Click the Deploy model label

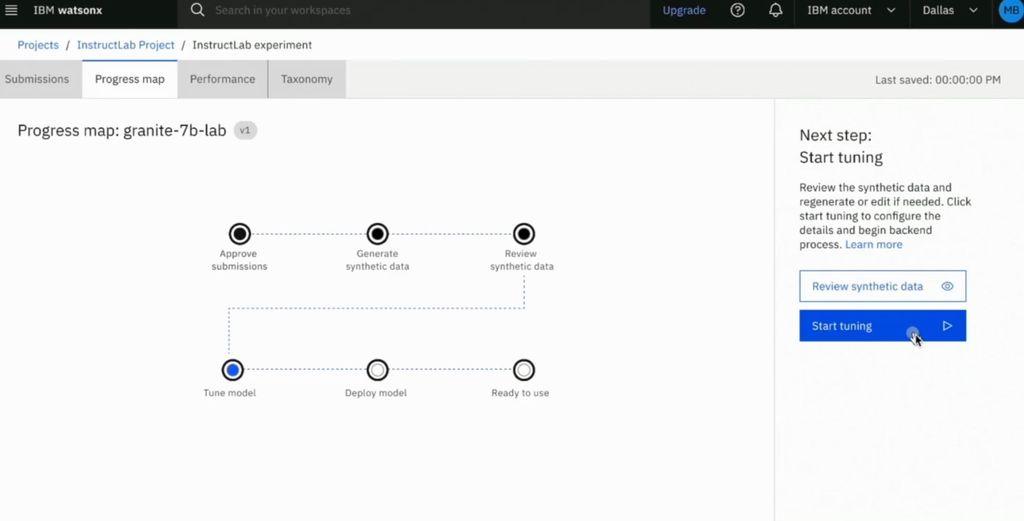(x=376, y=393)
